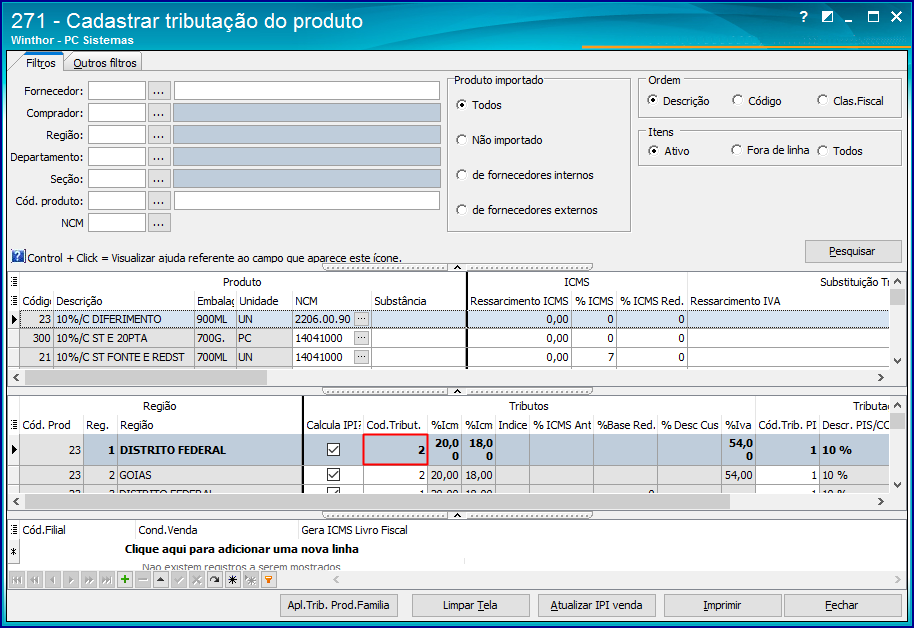Sort by Descrição column header
Viewport: 914px width, 628px height.
tap(124, 301)
